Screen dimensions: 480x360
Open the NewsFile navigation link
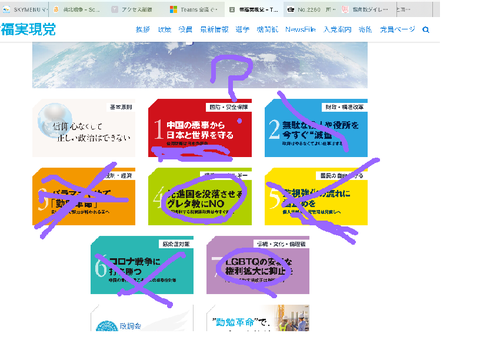pyautogui.click(x=300, y=29)
